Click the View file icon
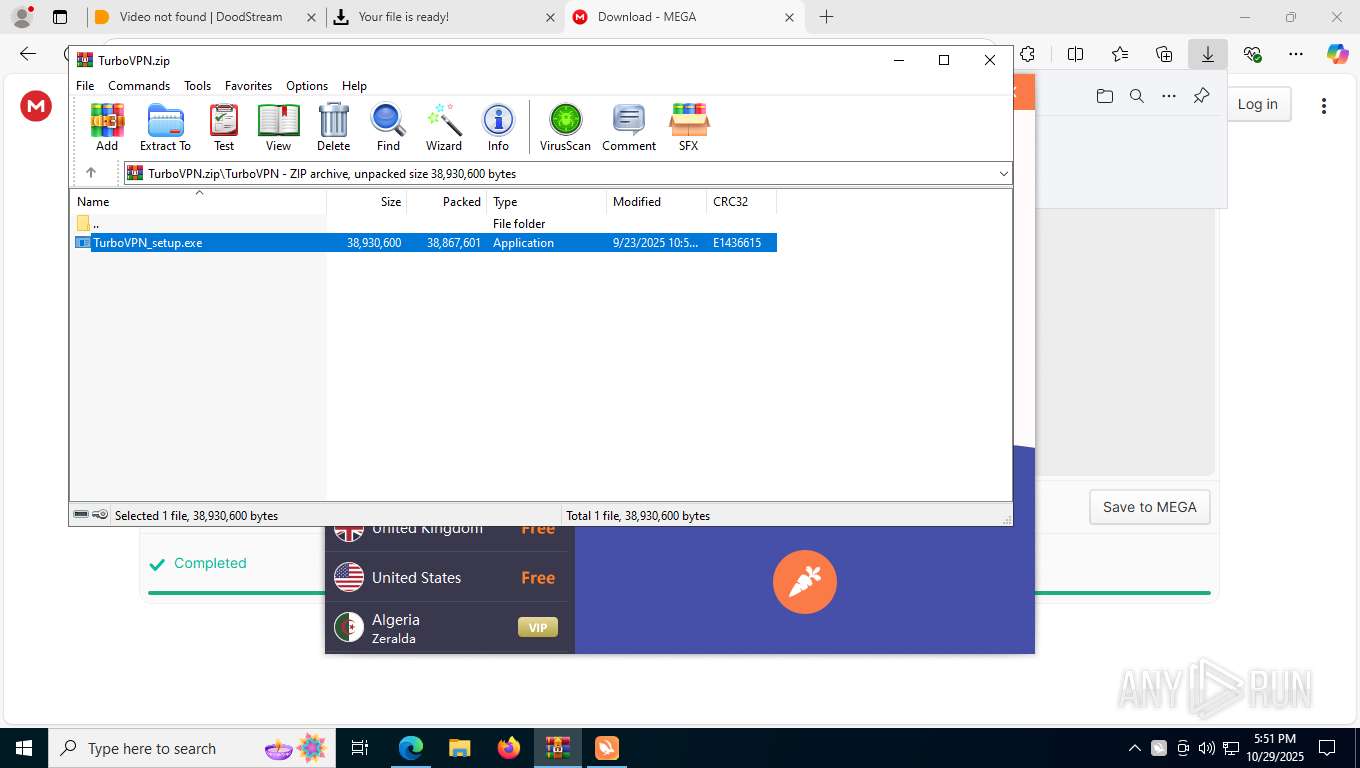This screenshot has width=1360, height=768. [278, 127]
